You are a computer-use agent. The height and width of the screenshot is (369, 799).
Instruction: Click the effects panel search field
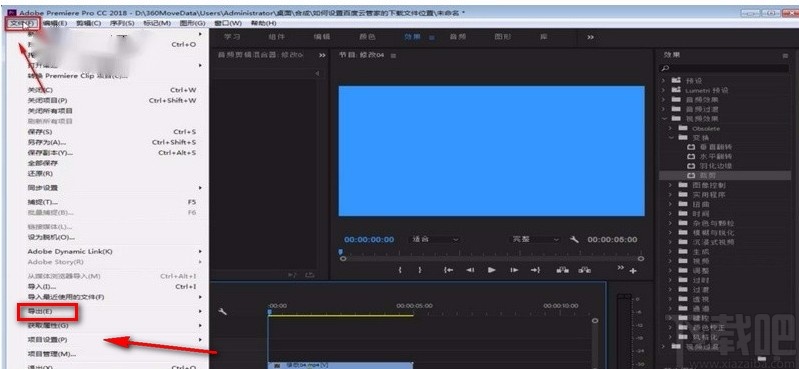(x=724, y=68)
